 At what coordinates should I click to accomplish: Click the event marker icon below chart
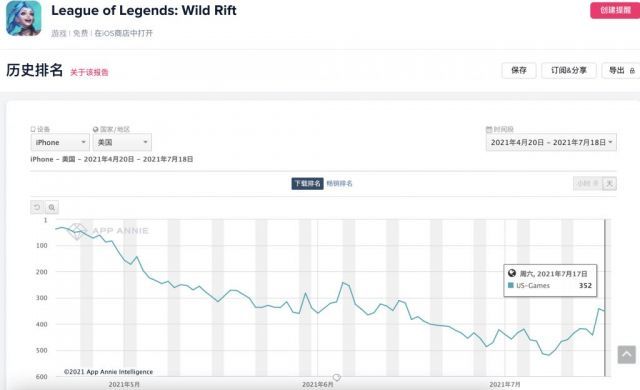click(x=336, y=377)
